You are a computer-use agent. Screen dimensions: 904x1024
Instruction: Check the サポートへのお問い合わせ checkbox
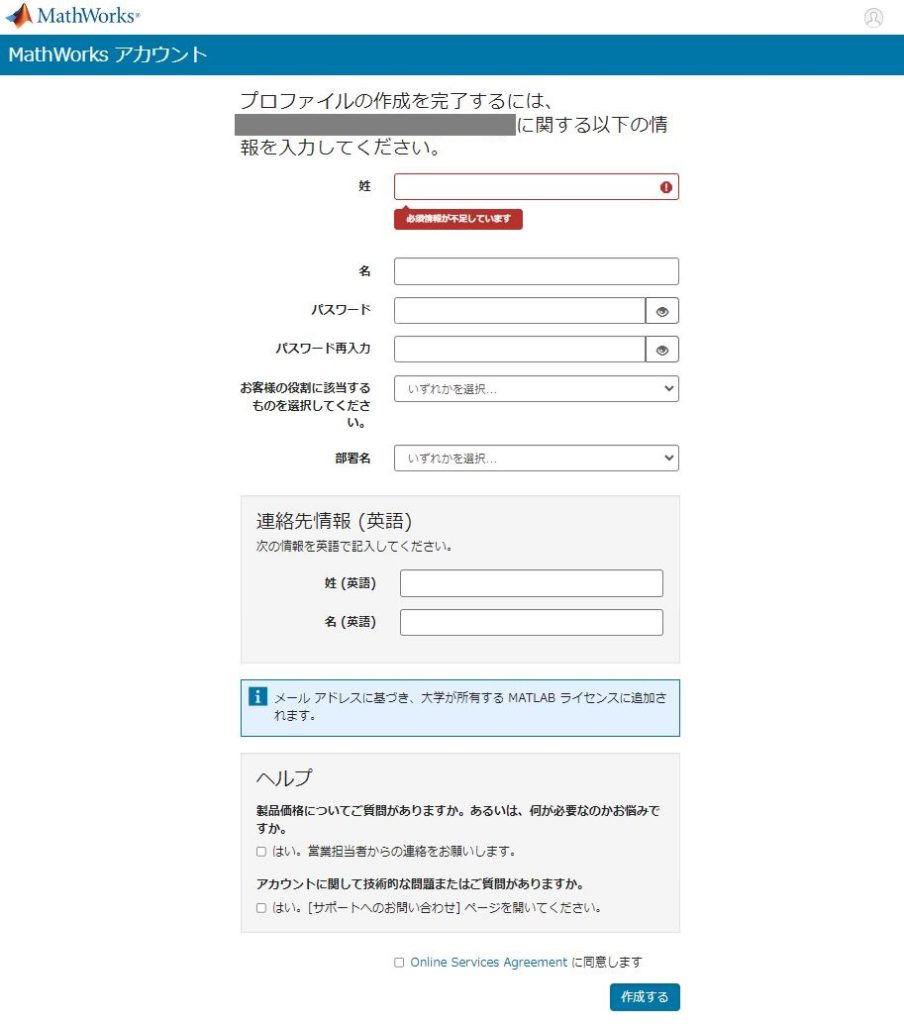[x=261, y=908]
